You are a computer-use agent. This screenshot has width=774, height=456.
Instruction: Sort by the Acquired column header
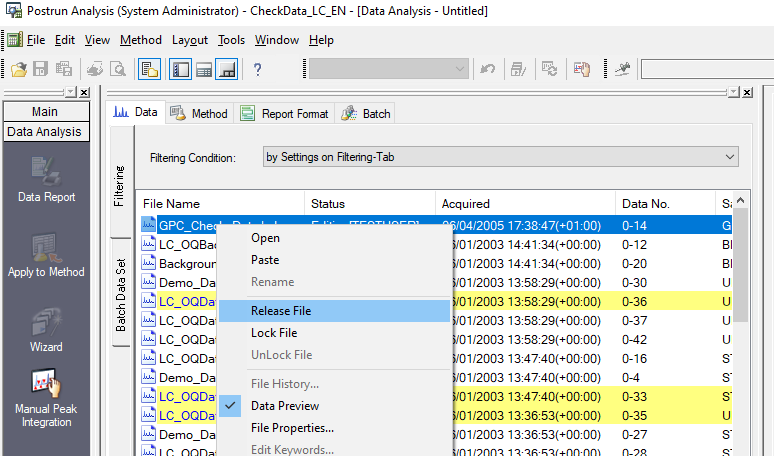[x=525, y=203]
